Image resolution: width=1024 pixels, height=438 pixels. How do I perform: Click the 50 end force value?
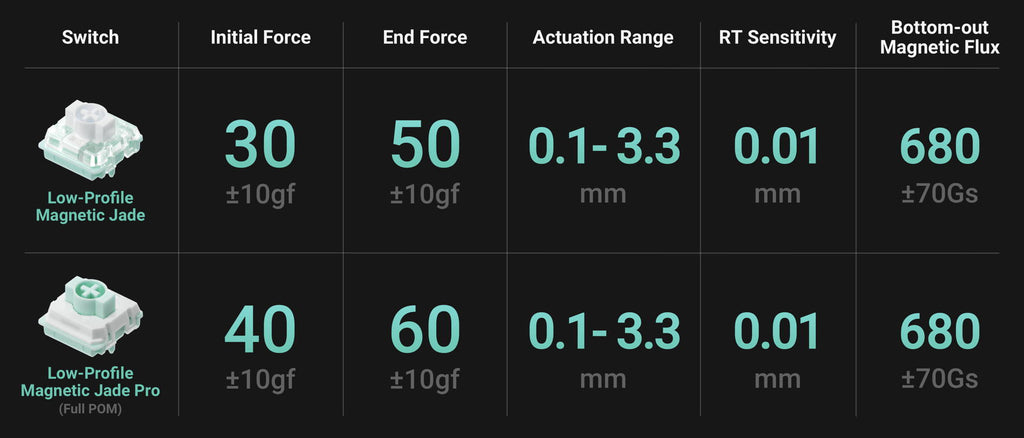pyautogui.click(x=425, y=146)
